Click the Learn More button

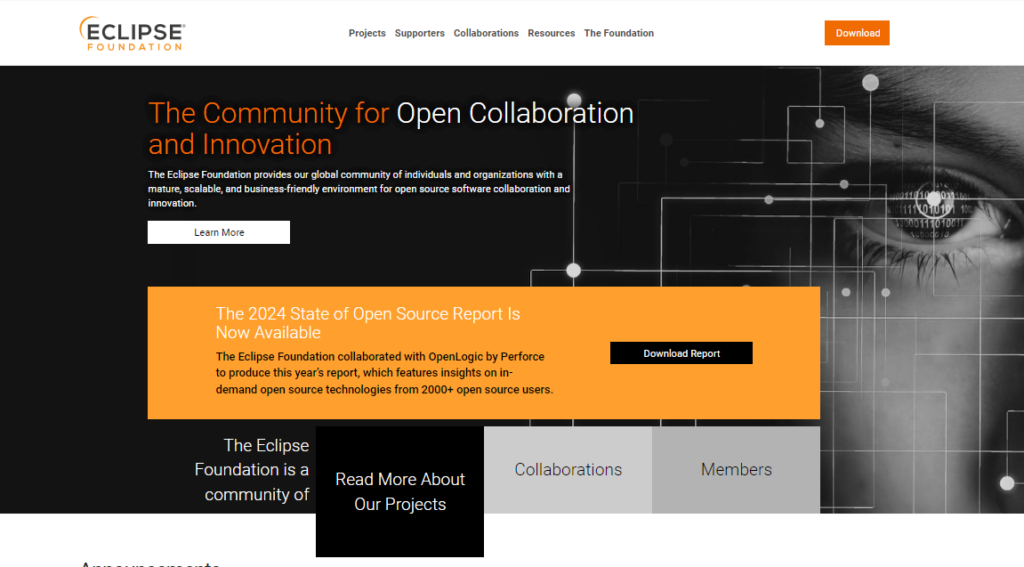click(219, 233)
